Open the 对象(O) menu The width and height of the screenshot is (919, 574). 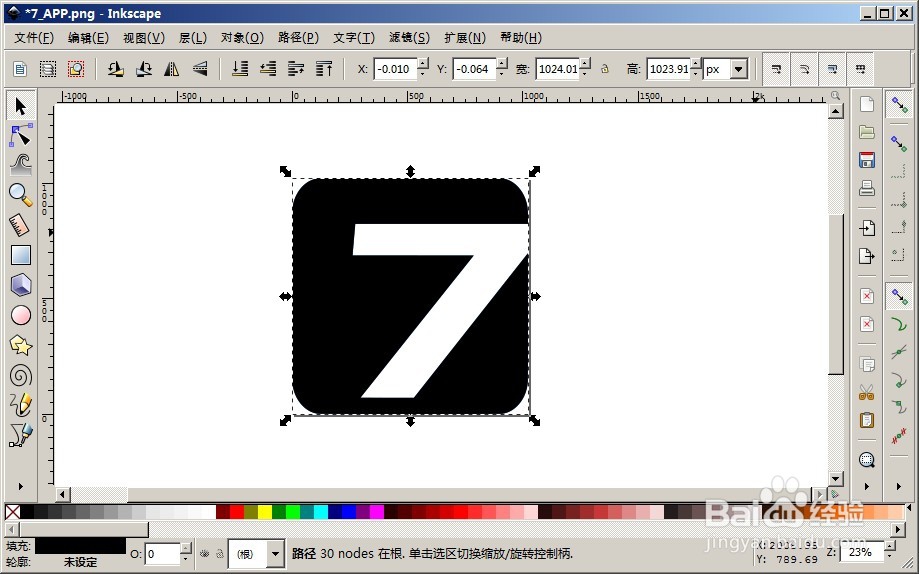242,38
